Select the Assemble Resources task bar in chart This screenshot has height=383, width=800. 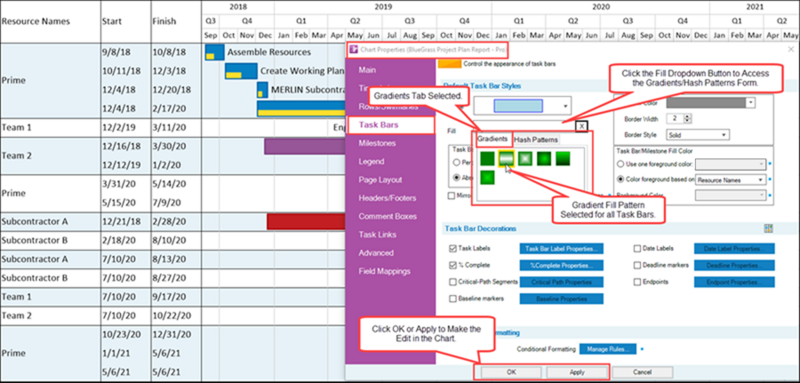(x=215, y=52)
